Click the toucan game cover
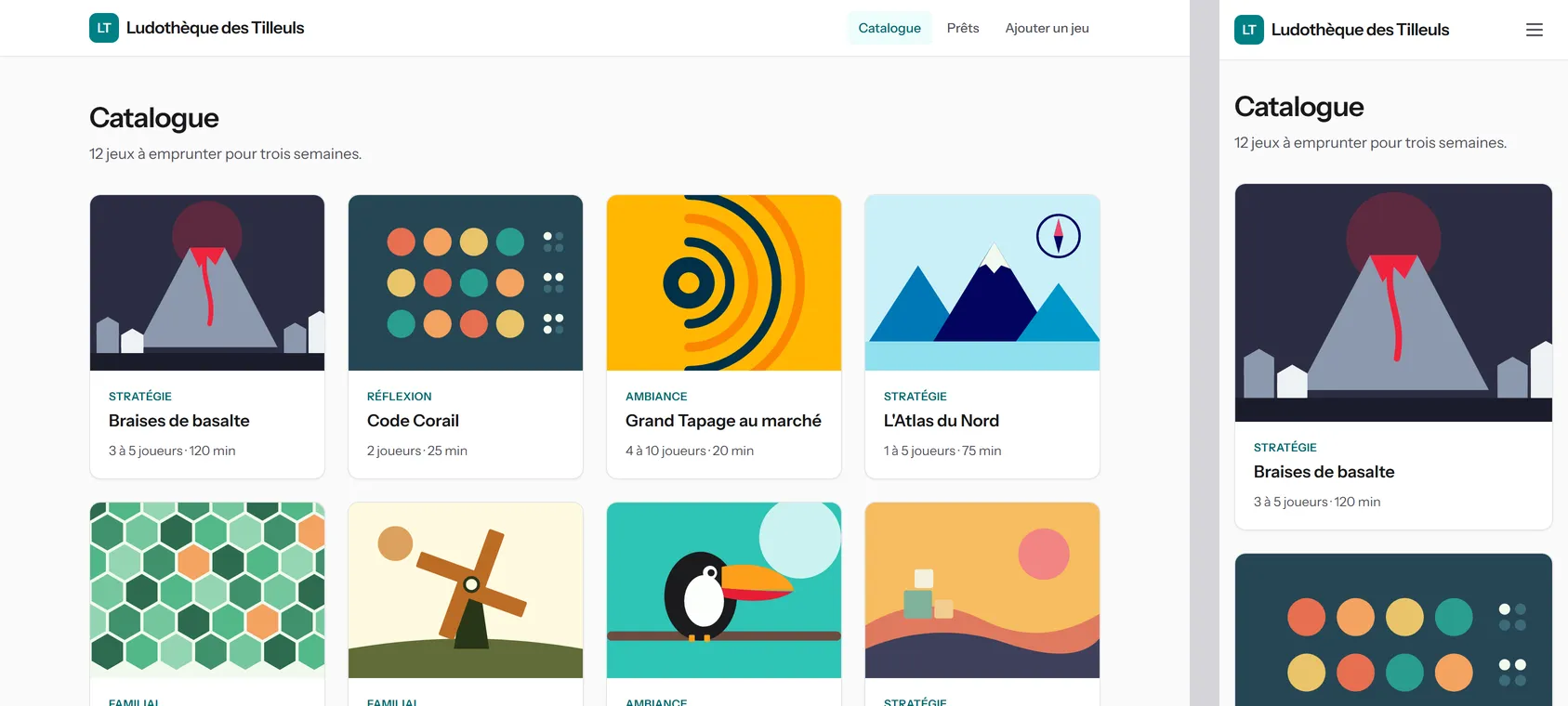 click(724, 590)
